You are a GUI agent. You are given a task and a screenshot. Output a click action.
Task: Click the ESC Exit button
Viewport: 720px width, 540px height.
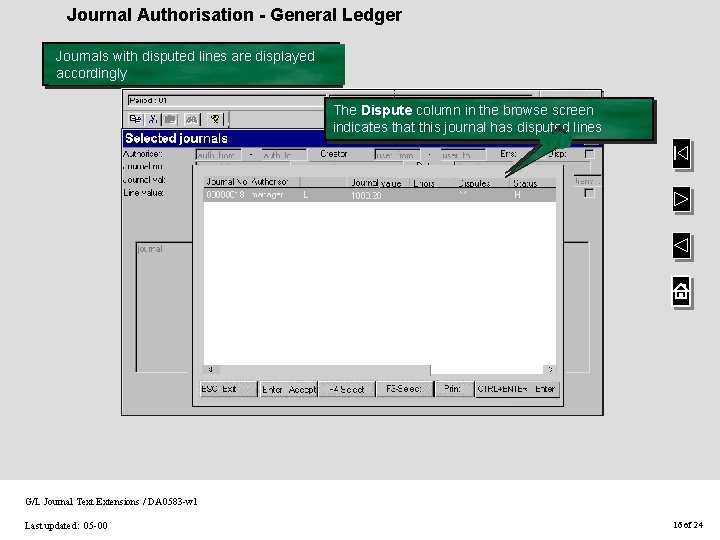(229, 389)
